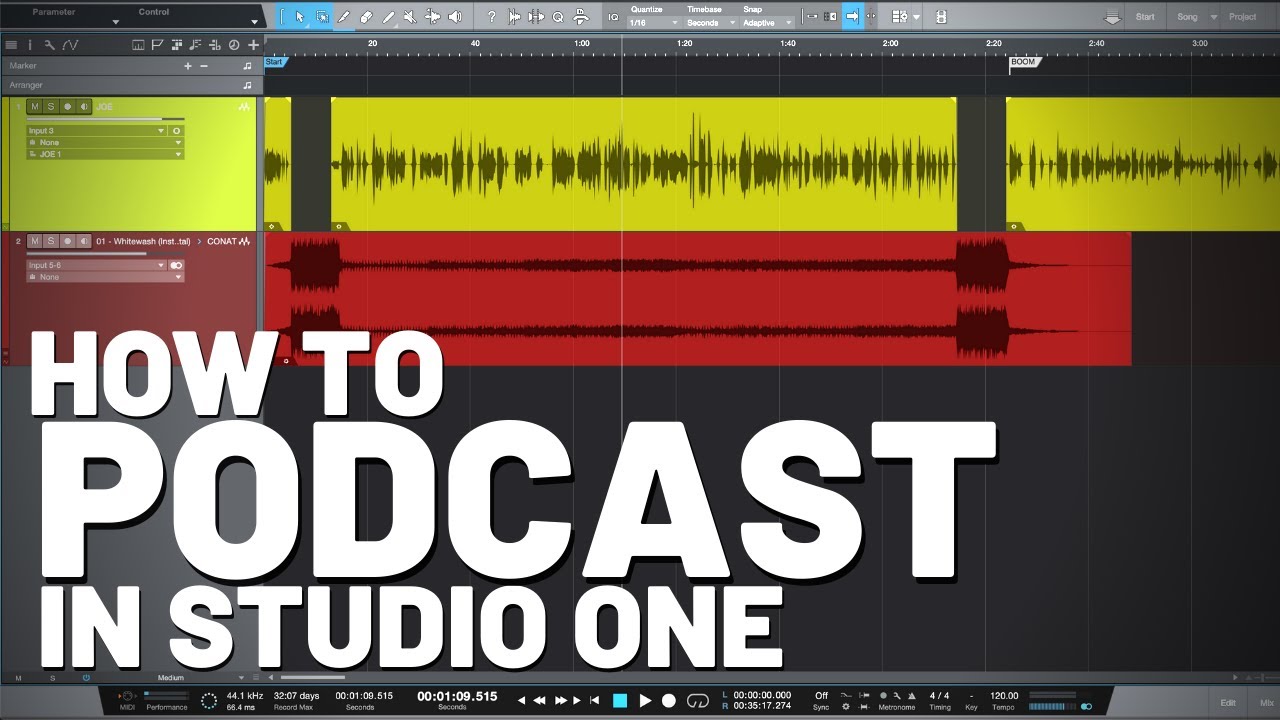Select the Bend tool
This screenshot has height=720, width=1280.
(x=432, y=17)
